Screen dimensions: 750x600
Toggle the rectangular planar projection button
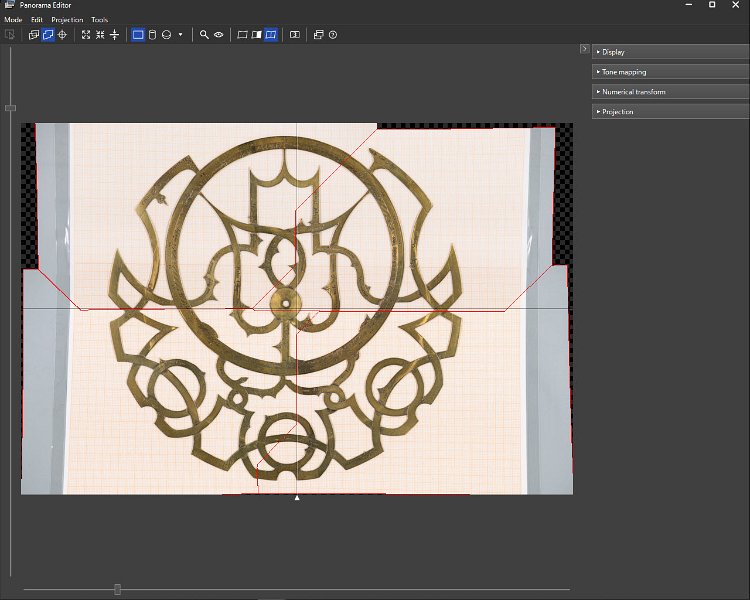click(x=138, y=35)
